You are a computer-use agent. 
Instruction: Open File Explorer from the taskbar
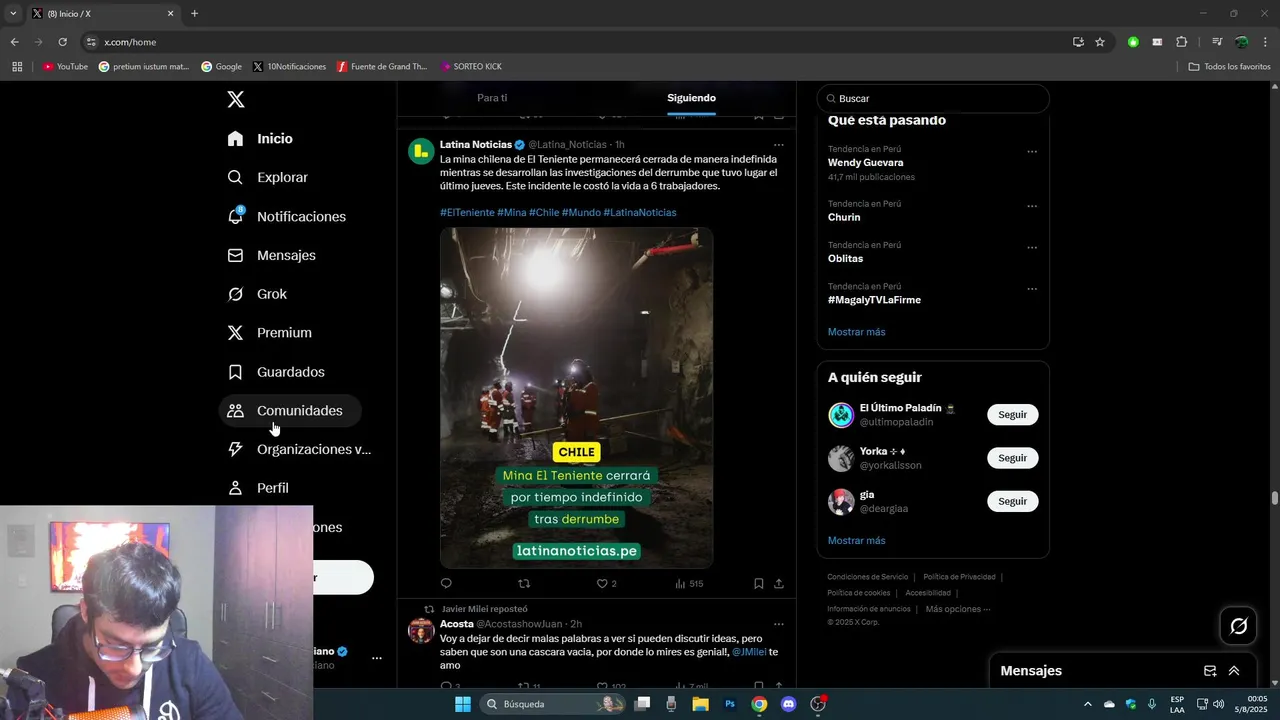pos(701,704)
